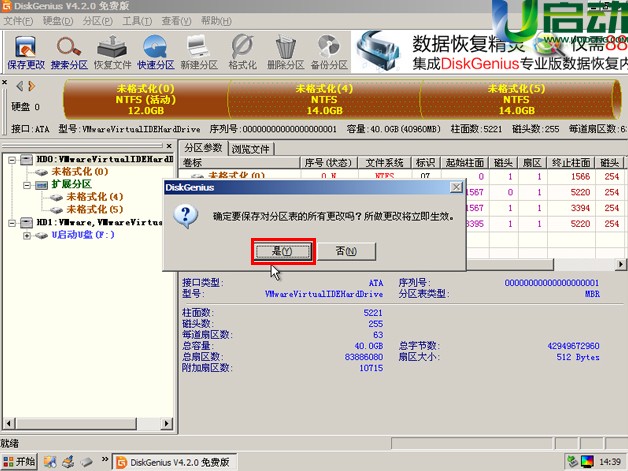Collapse the HD1 tree node
Image resolution: width=628 pixels, height=471 pixels.
pos(12,223)
